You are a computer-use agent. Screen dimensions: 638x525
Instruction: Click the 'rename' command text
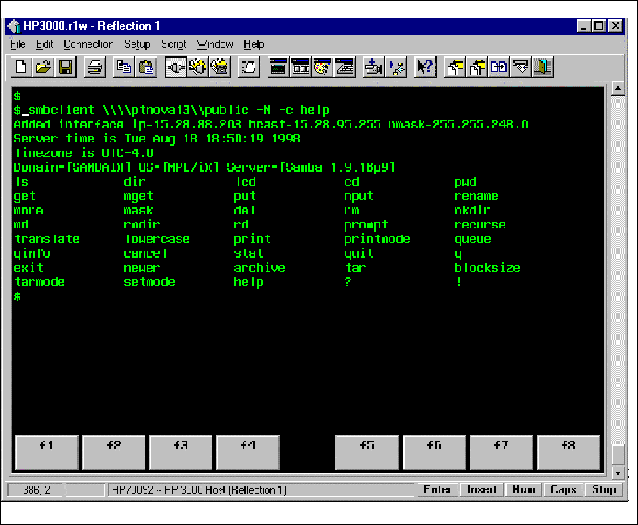pyautogui.click(x=476, y=196)
